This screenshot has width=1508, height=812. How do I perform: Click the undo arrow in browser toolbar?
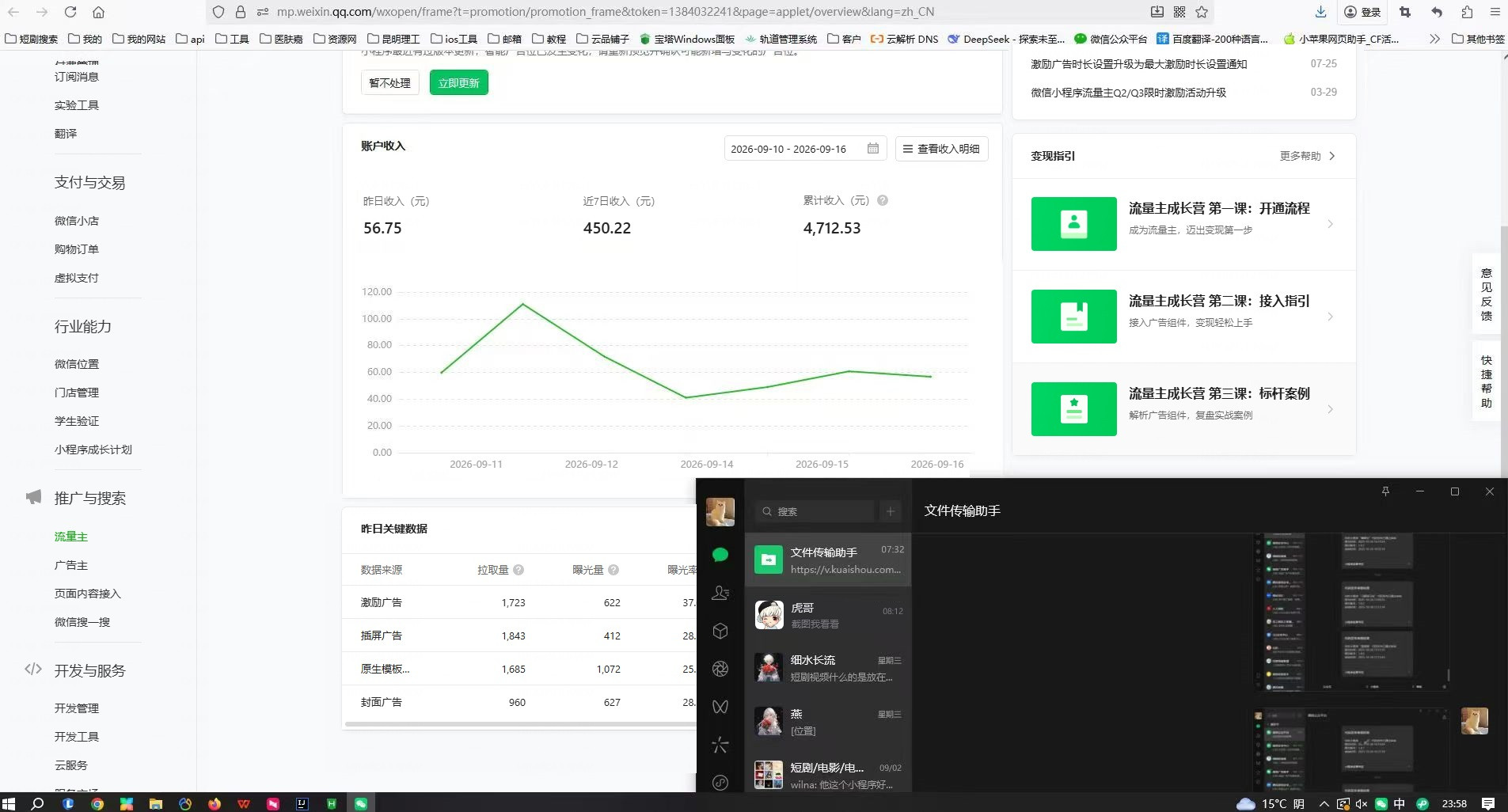(1437, 12)
